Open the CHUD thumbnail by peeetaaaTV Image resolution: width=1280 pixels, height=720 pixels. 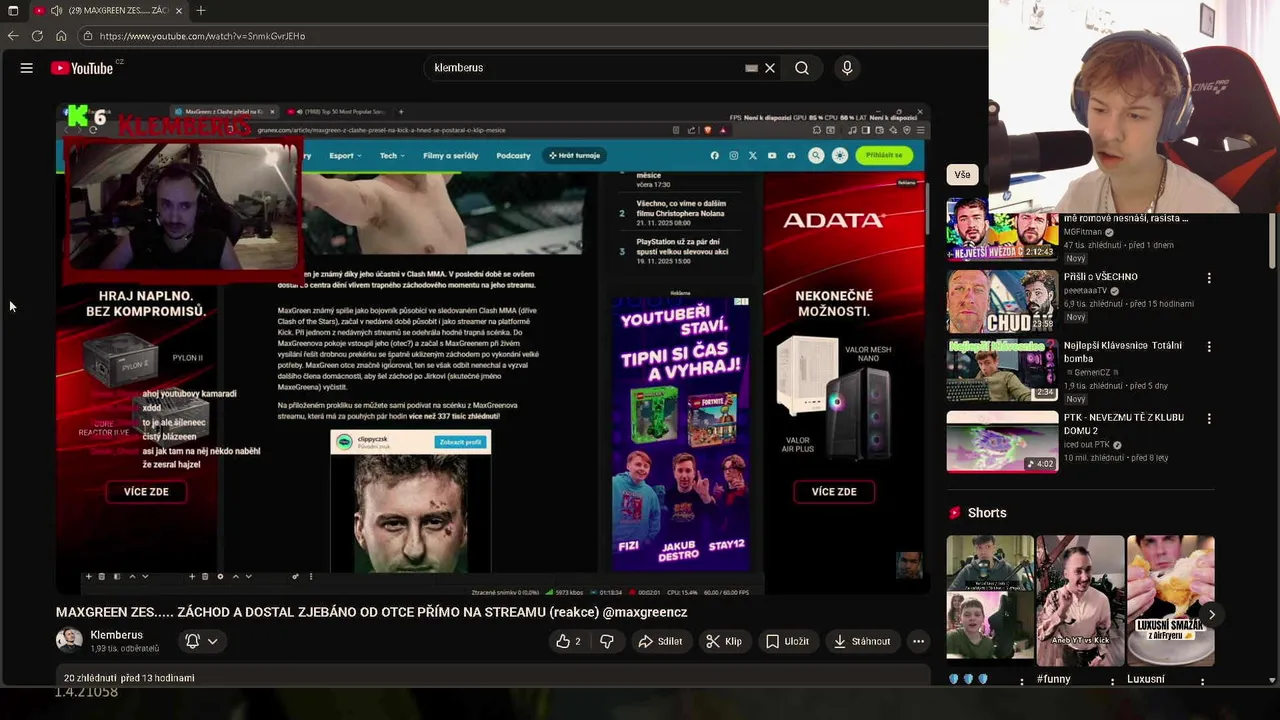tap(1002, 301)
